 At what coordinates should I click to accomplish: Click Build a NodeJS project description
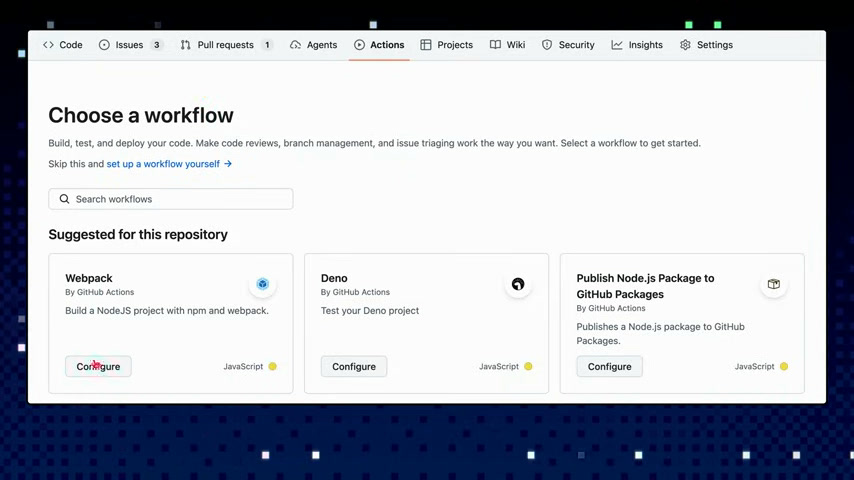(x=167, y=311)
